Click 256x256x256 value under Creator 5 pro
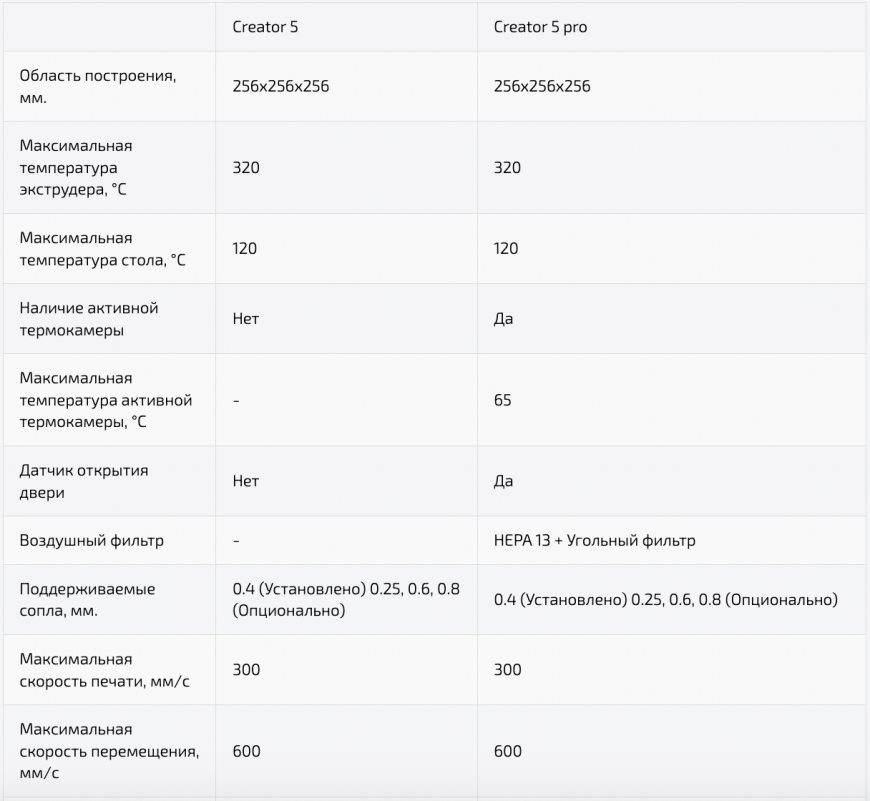Viewport: 870px width, 801px height. [542, 86]
